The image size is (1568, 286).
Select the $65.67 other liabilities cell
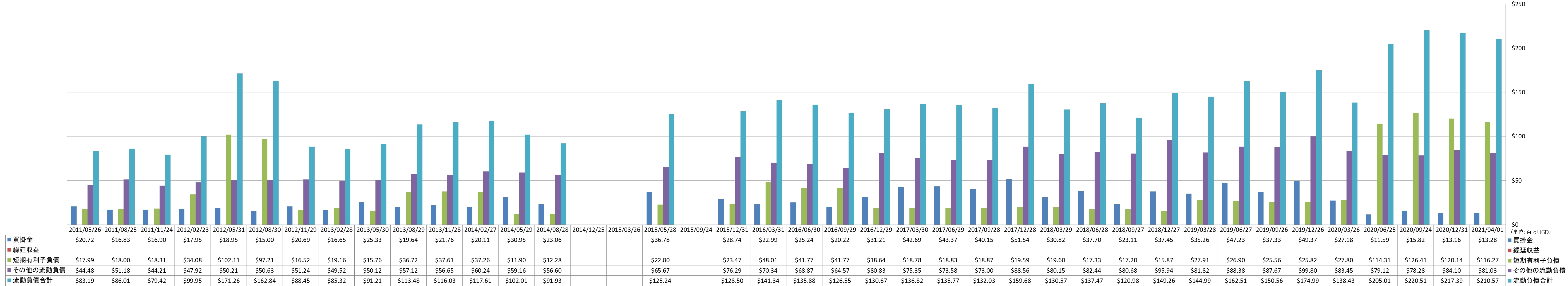pos(660,270)
